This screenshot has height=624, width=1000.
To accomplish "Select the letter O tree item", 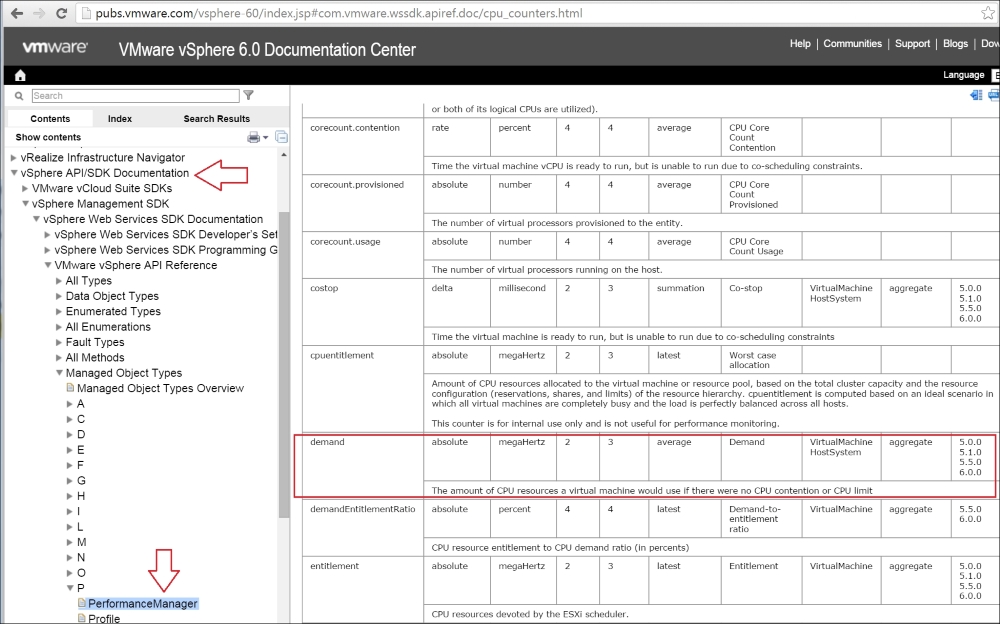I will click(81, 572).
